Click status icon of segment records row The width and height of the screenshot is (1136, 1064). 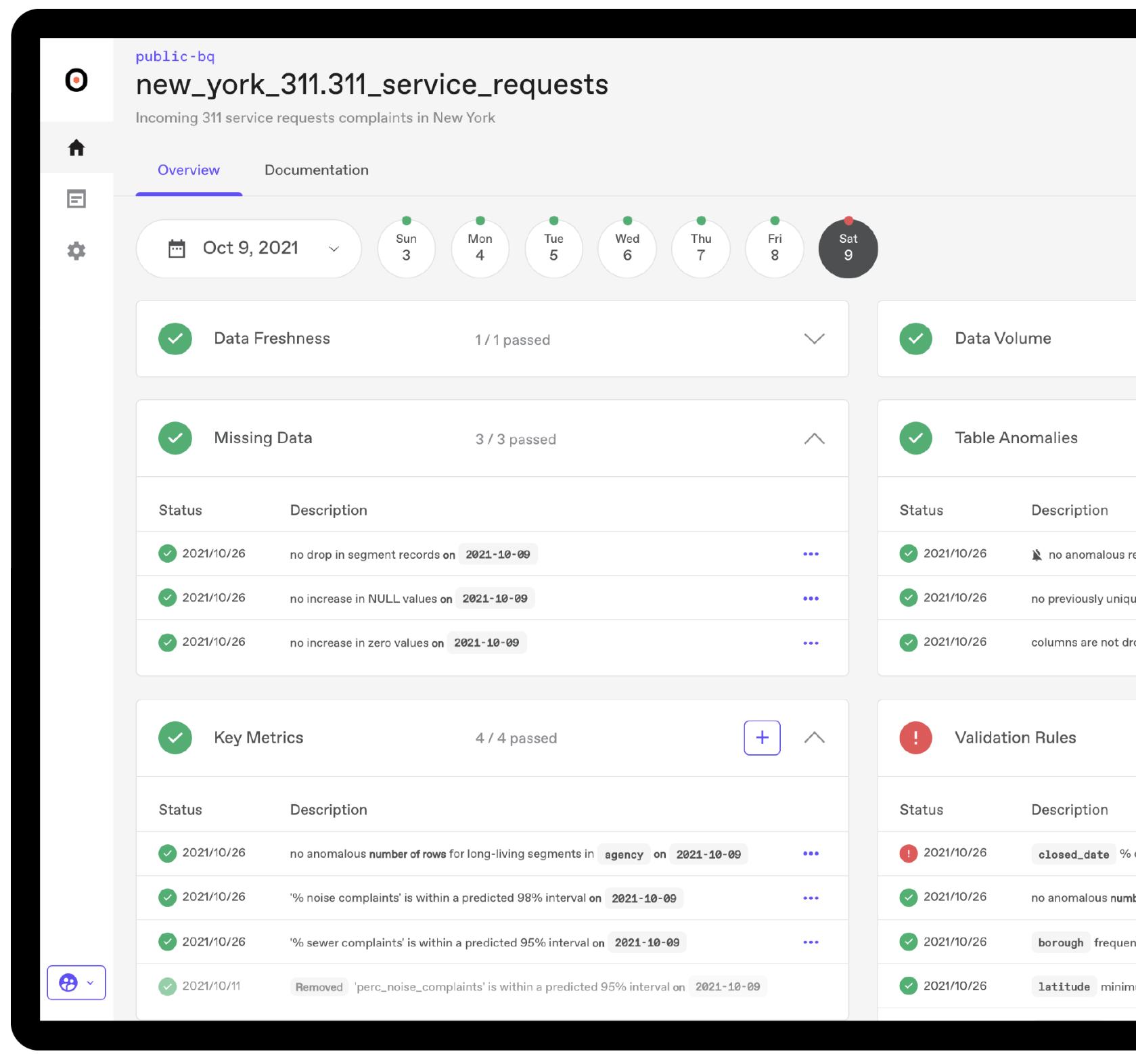pos(167,553)
